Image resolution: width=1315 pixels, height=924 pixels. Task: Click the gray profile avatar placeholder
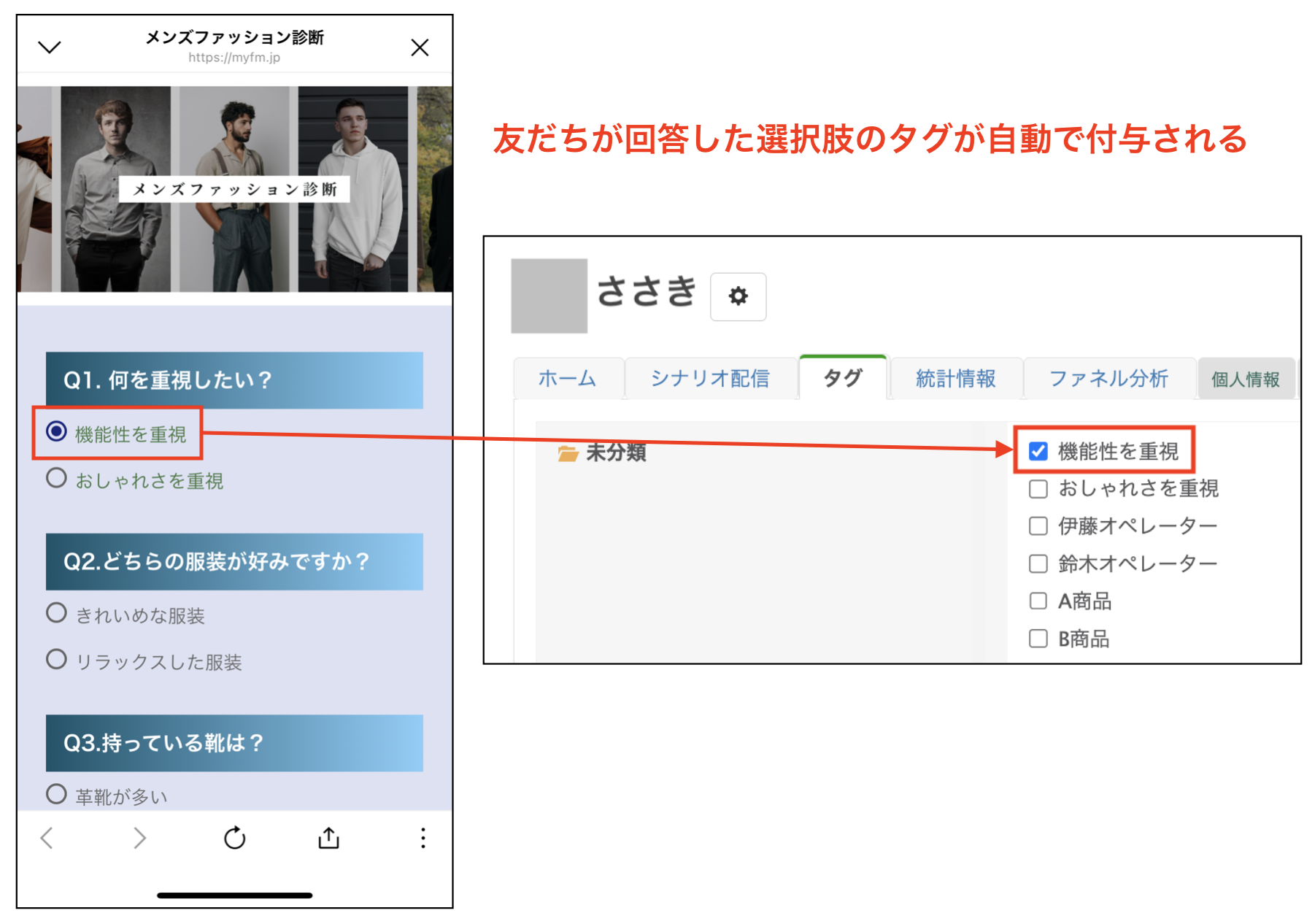tap(549, 296)
